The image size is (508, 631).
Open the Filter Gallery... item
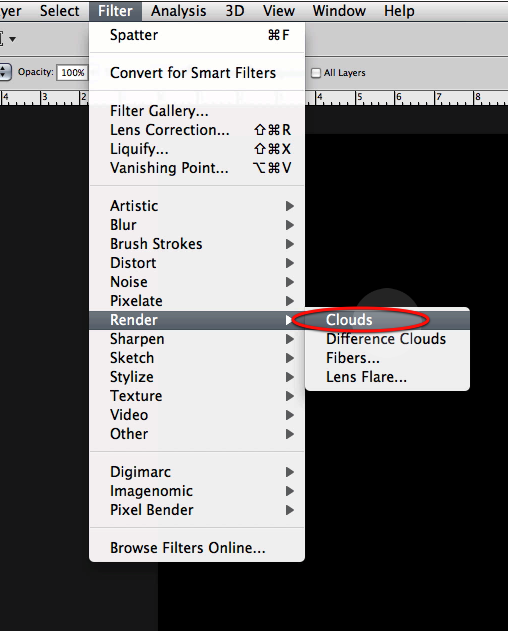coord(197,111)
